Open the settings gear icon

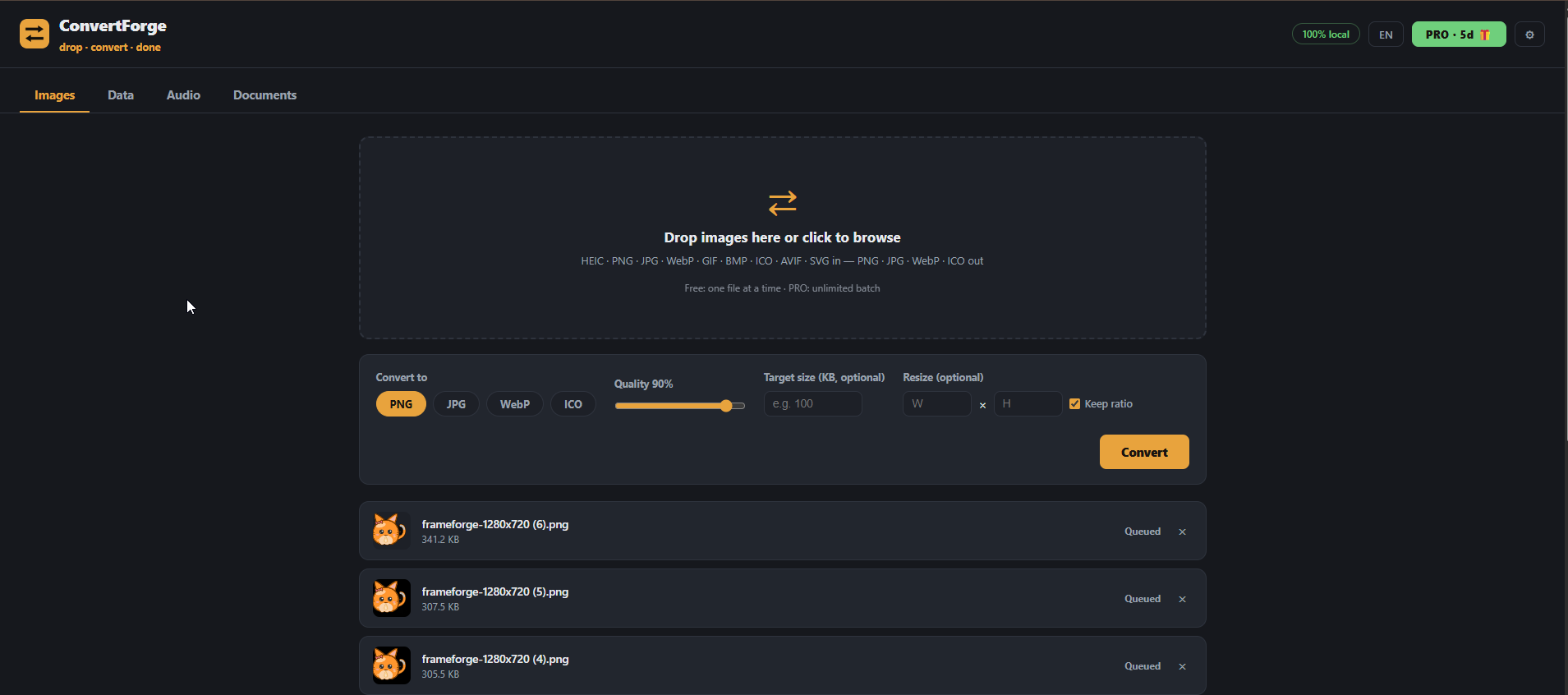coord(1529,35)
